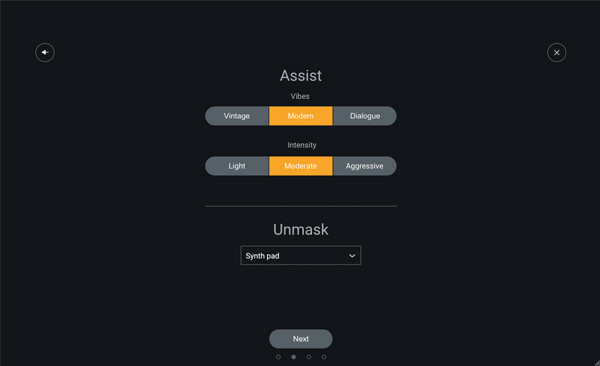600x366 pixels.
Task: Click the Synth pad text in dropdown
Action: tap(262, 256)
